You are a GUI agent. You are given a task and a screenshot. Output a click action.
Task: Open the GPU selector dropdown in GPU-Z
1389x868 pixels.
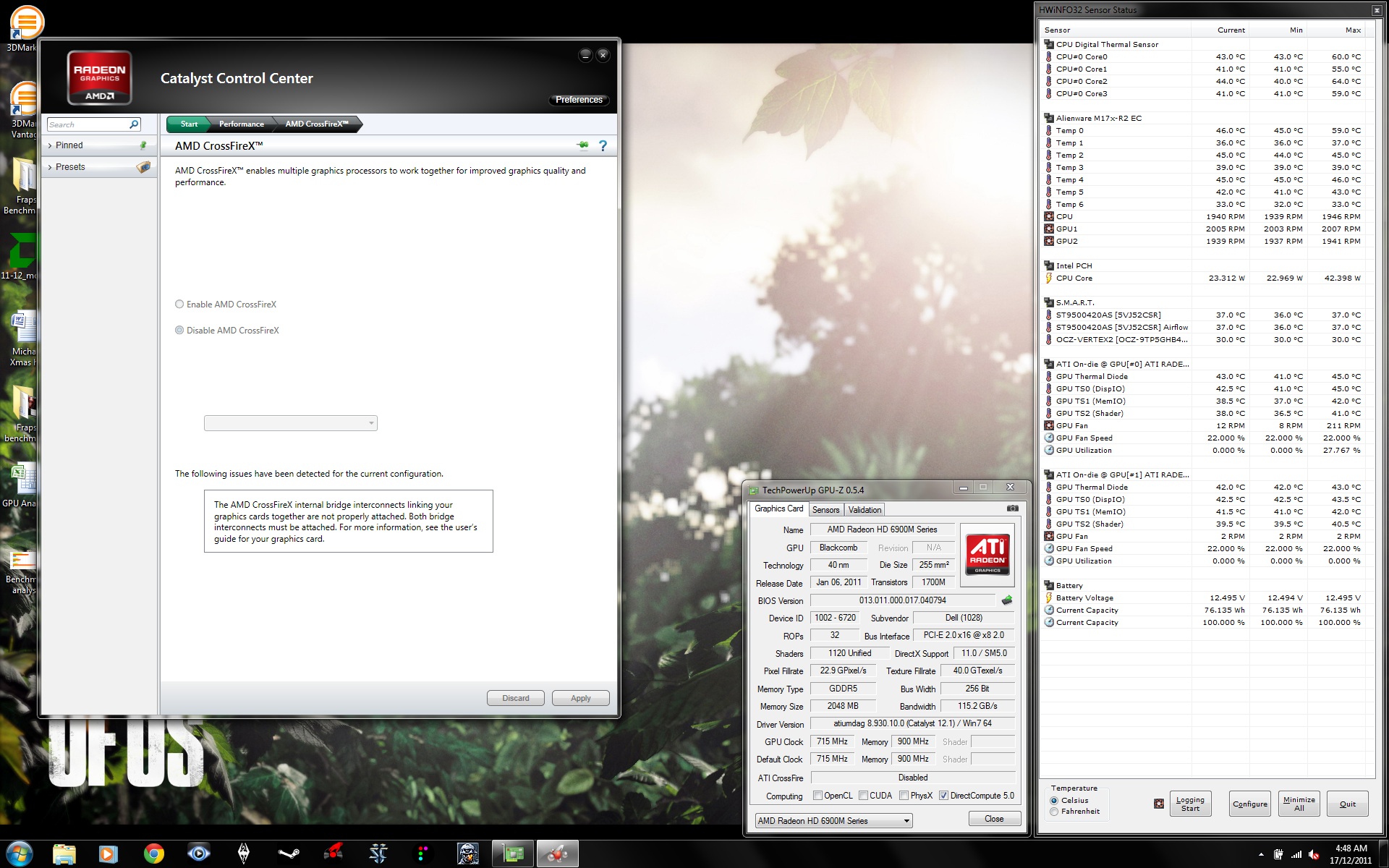833,821
